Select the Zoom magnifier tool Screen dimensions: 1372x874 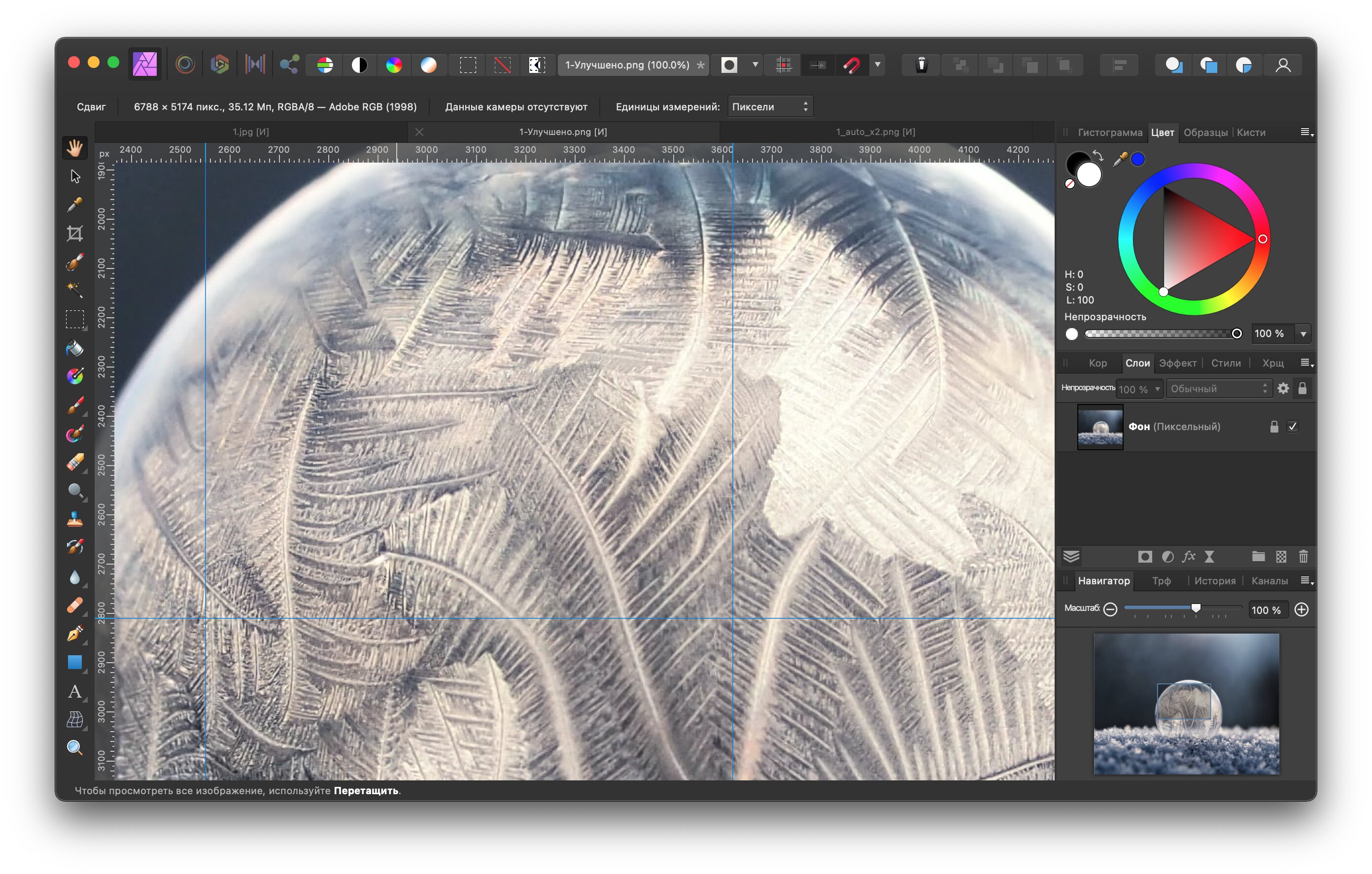coord(74,748)
